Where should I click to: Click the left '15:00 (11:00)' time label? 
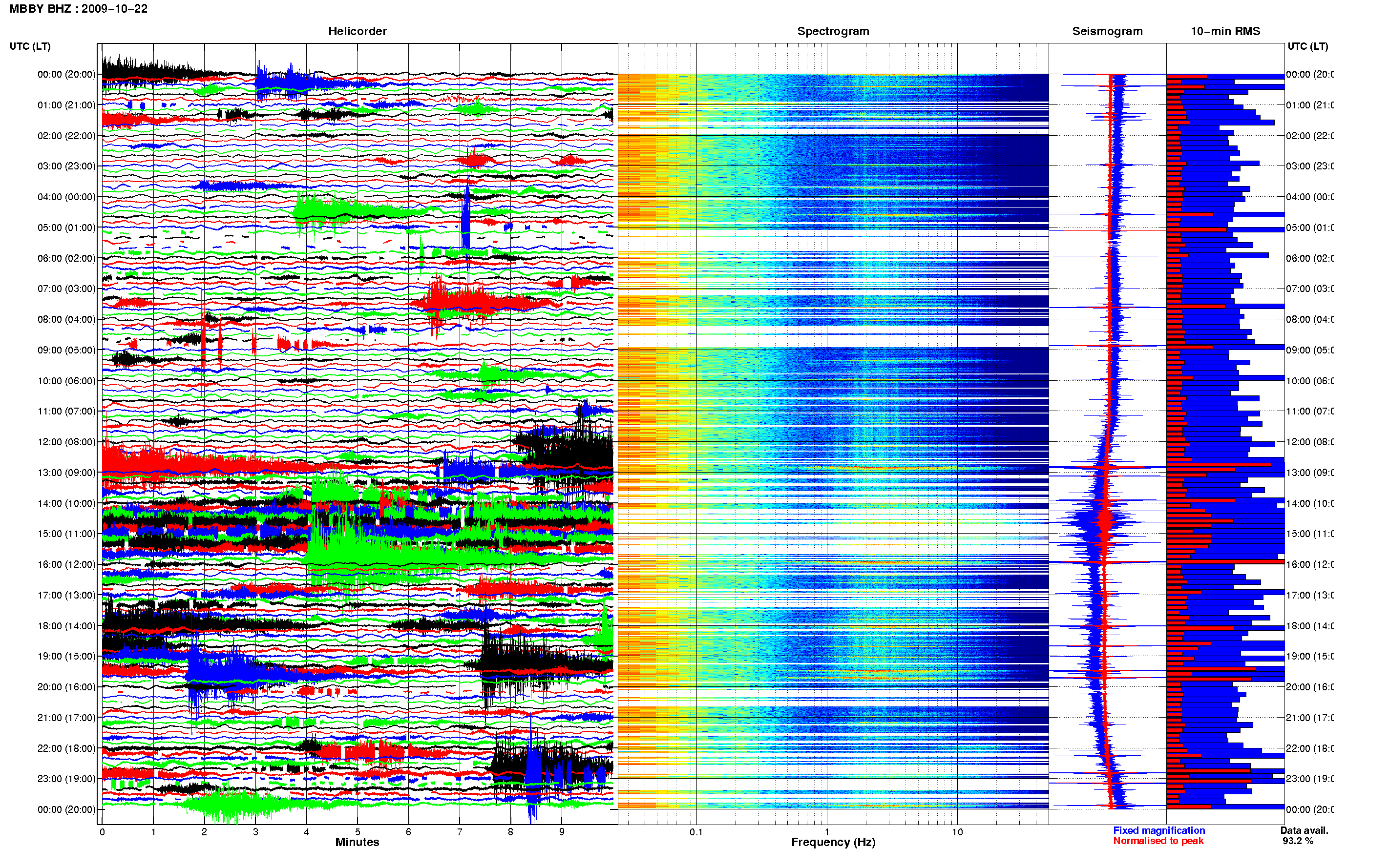pyautogui.click(x=66, y=534)
